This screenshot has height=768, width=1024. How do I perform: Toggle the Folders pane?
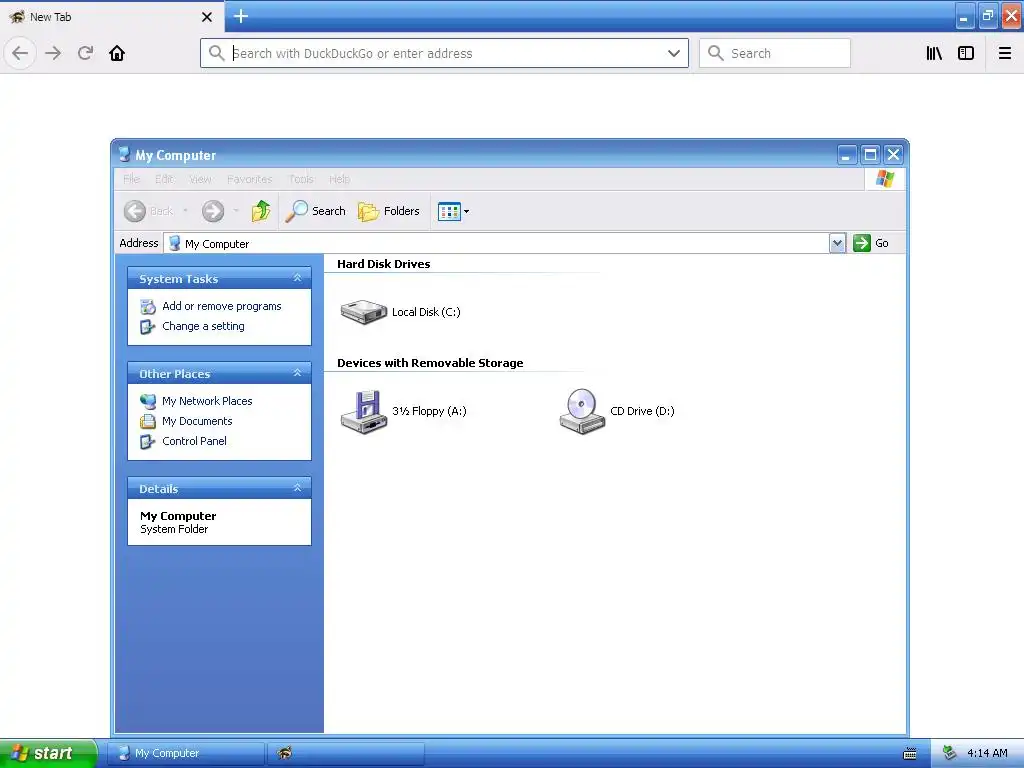[389, 211]
